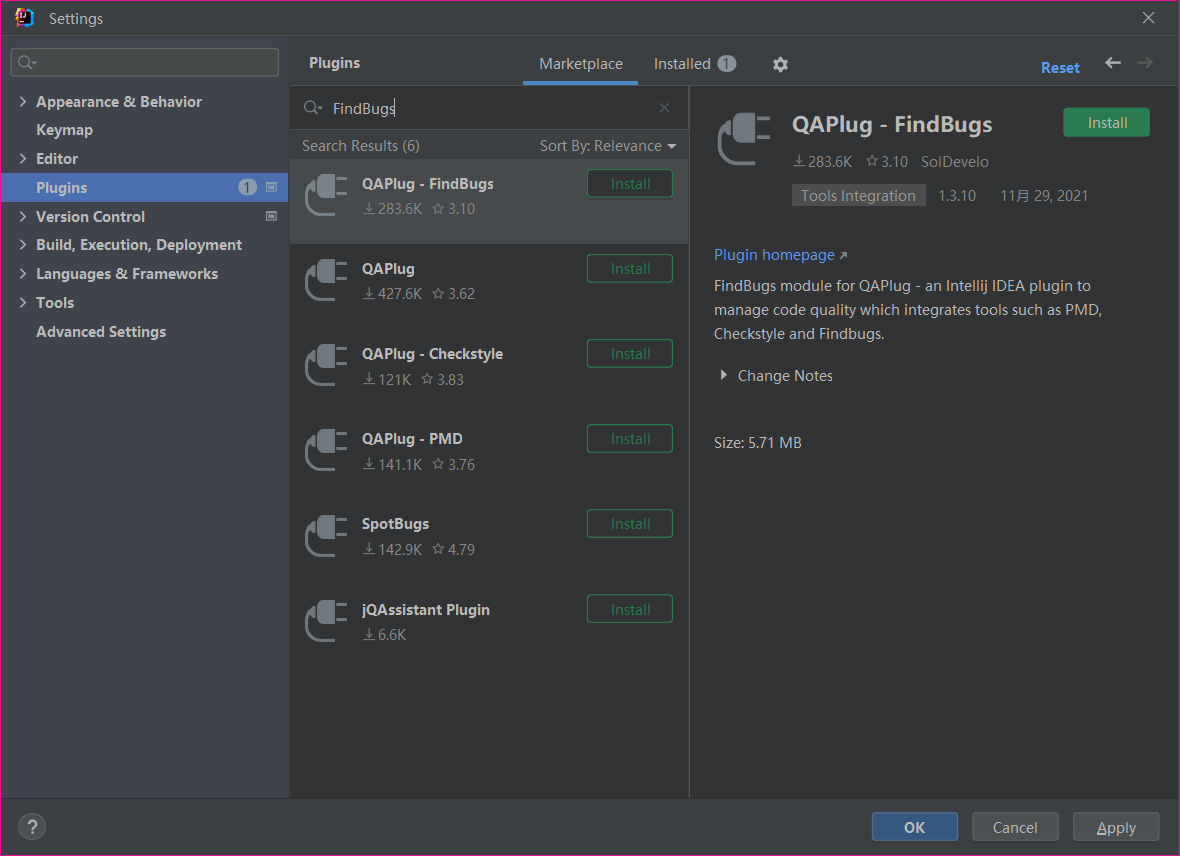Viewport: 1180px width, 856px height.
Task: Click the plugin search magnifier icon
Action: (x=312, y=108)
